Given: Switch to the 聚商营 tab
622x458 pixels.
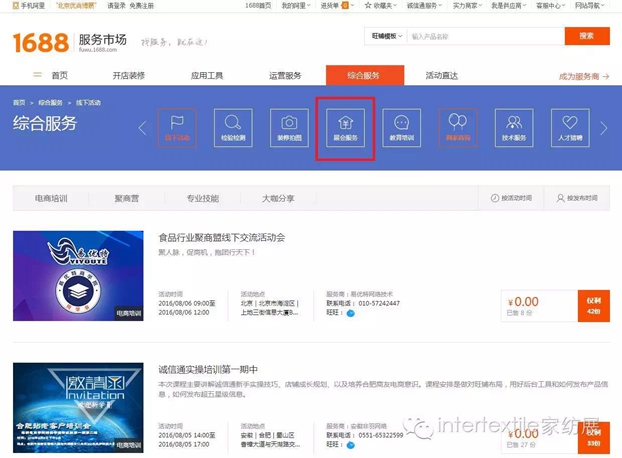Looking at the screenshot, I should coord(129,198).
